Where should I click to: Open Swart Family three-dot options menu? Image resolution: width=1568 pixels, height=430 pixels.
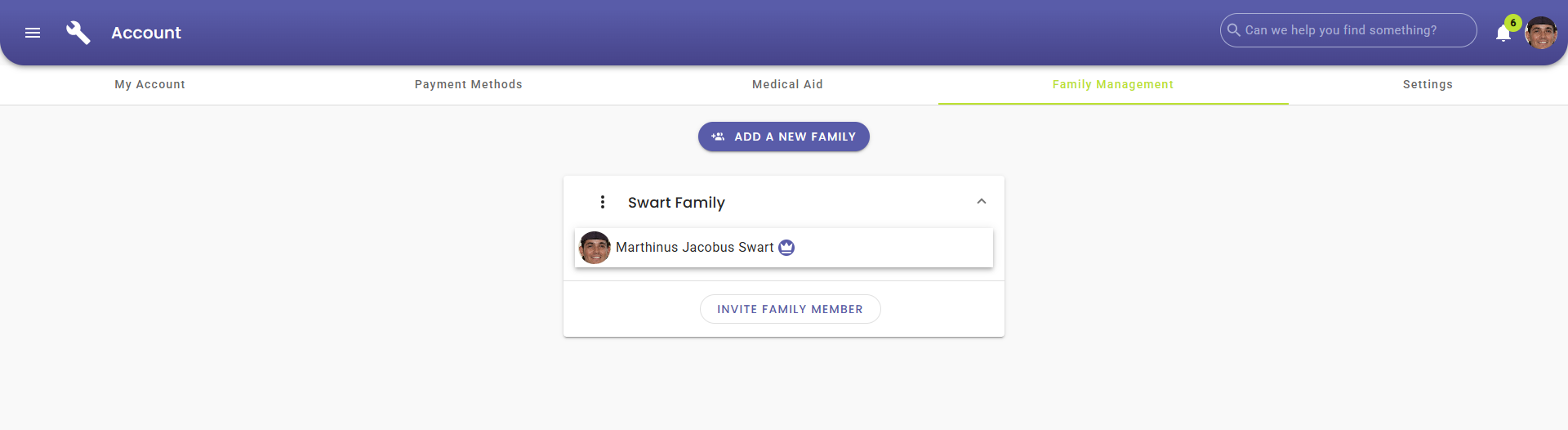click(x=603, y=202)
